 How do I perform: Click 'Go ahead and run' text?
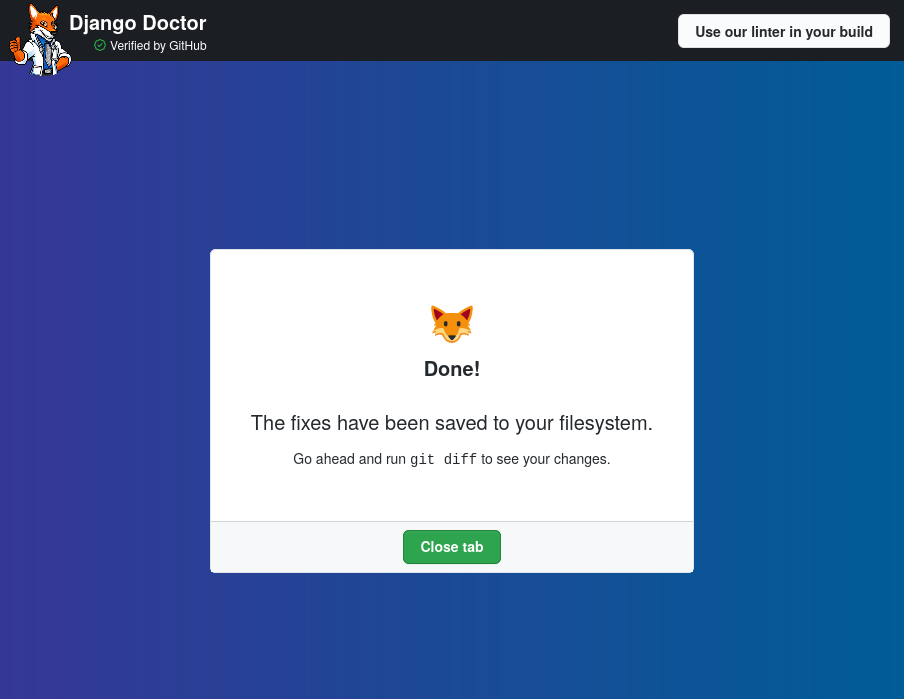point(349,459)
